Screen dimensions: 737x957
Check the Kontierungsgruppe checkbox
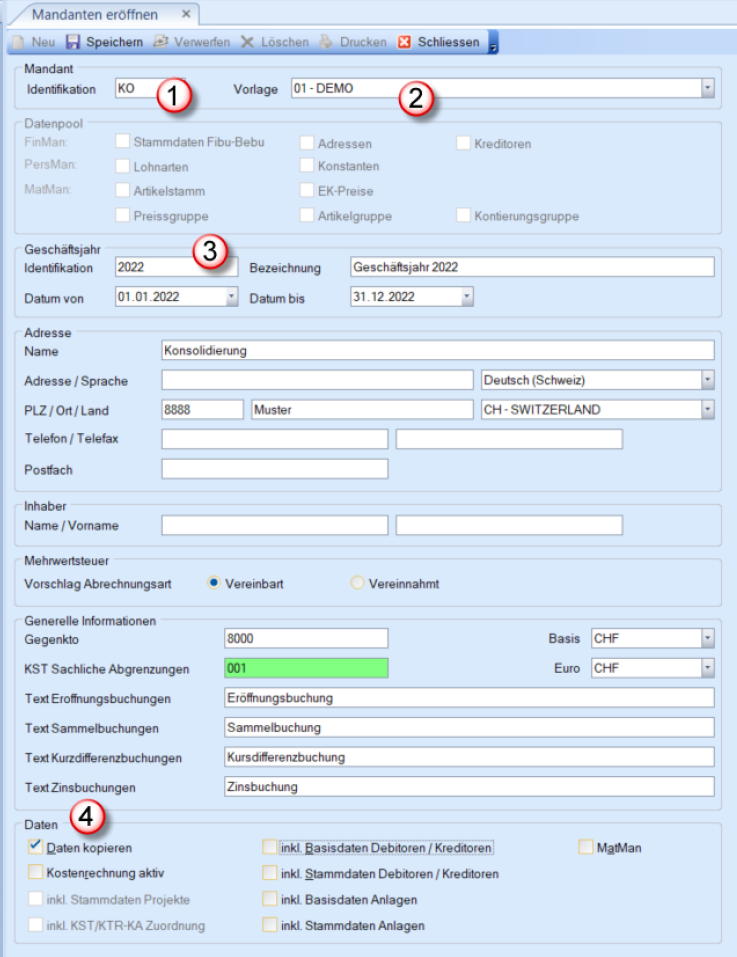(x=464, y=215)
